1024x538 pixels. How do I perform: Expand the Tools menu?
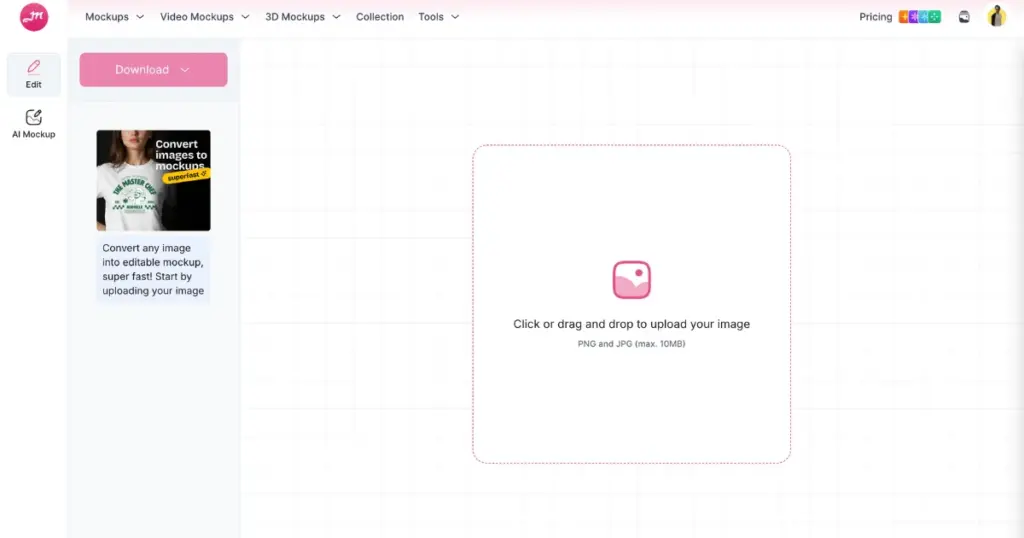point(438,17)
